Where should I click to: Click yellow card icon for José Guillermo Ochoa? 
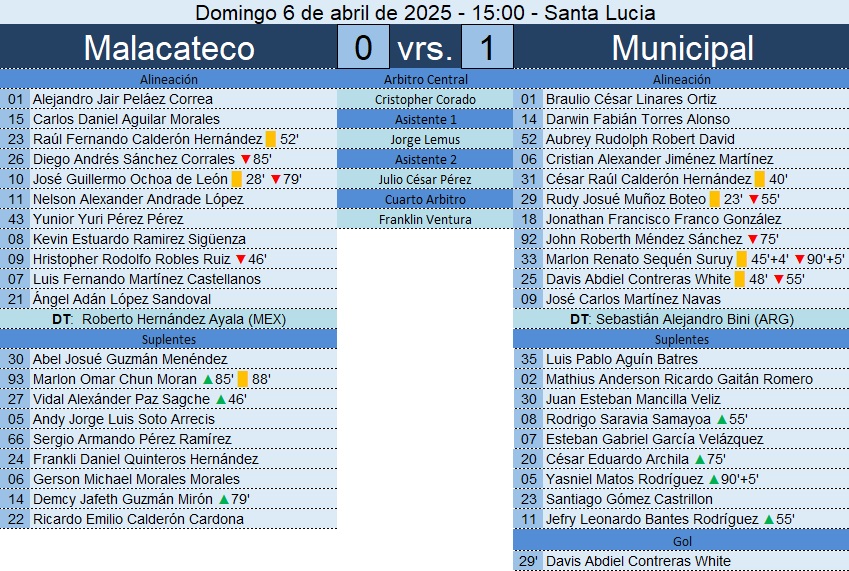coord(237,179)
